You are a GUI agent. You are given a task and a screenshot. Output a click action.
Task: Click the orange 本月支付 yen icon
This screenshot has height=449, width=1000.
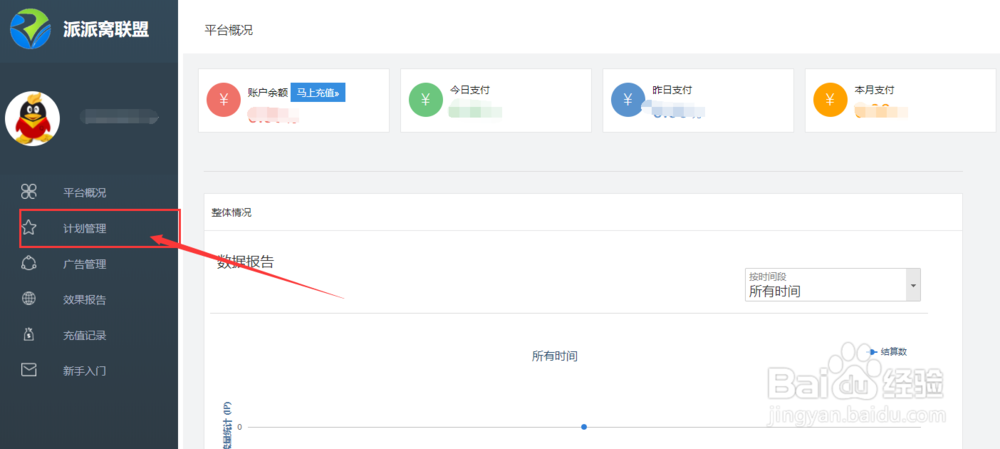(x=830, y=100)
